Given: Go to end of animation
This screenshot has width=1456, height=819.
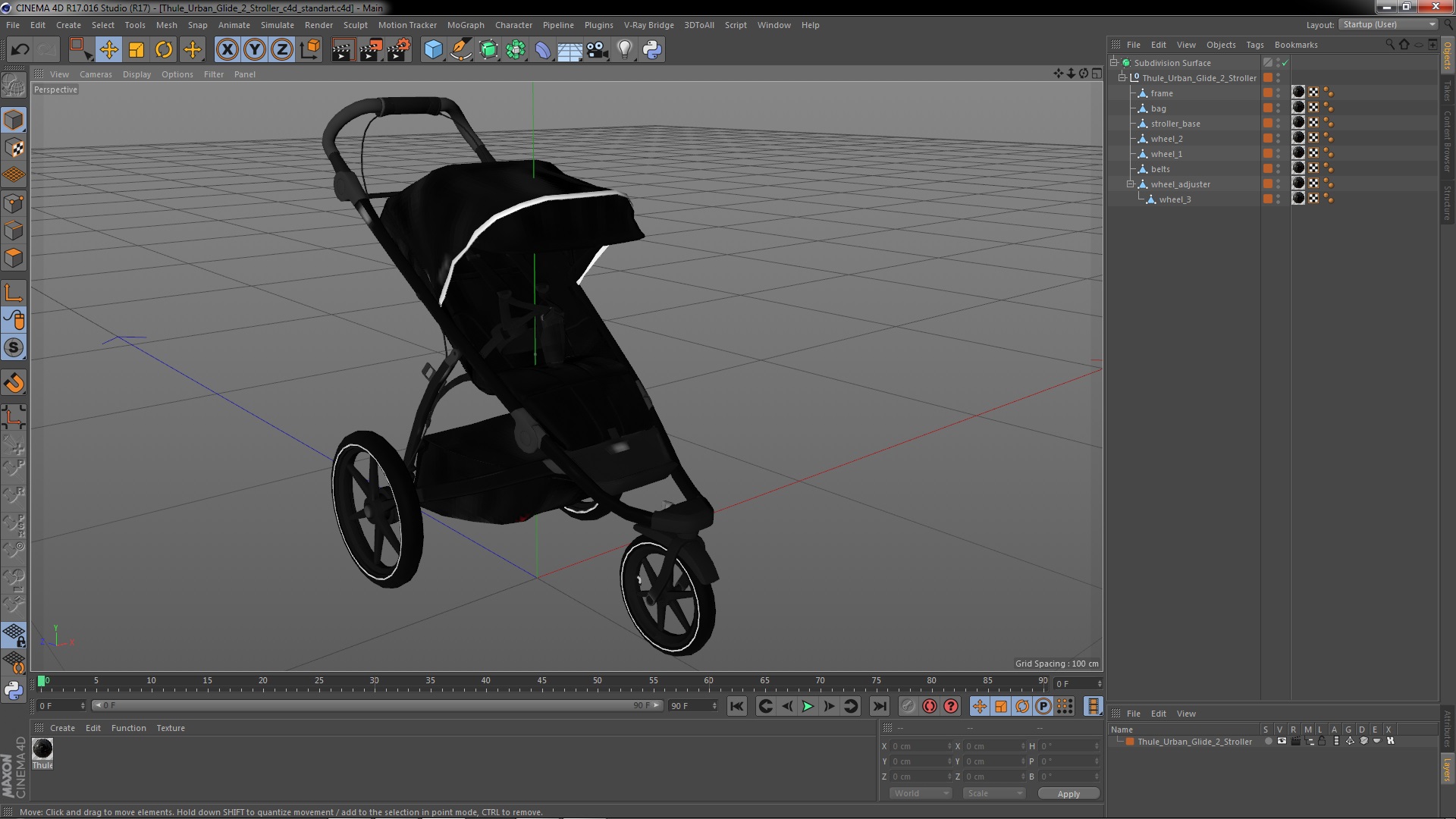Looking at the screenshot, I should (879, 706).
